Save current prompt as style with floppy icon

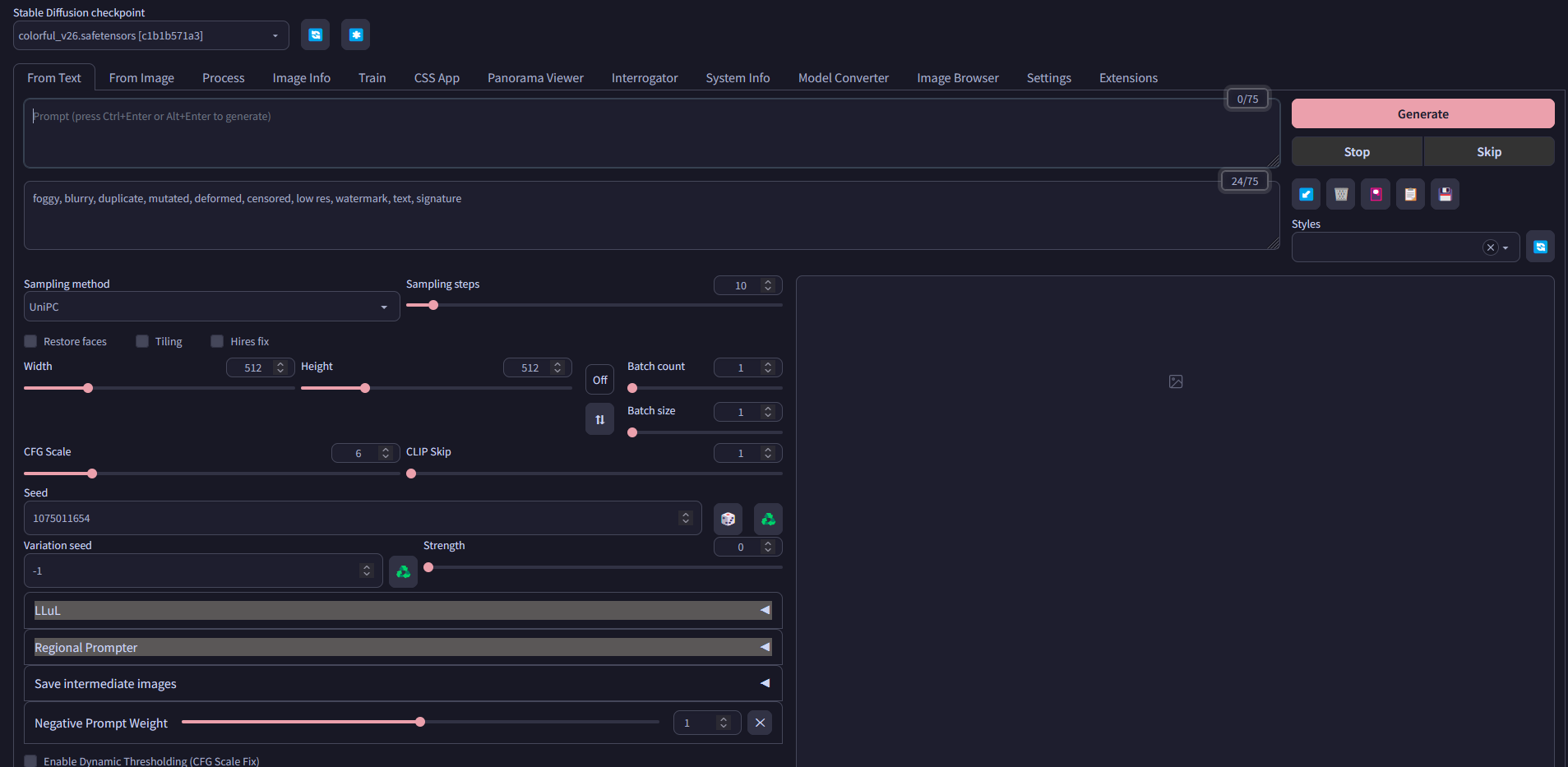click(1445, 194)
